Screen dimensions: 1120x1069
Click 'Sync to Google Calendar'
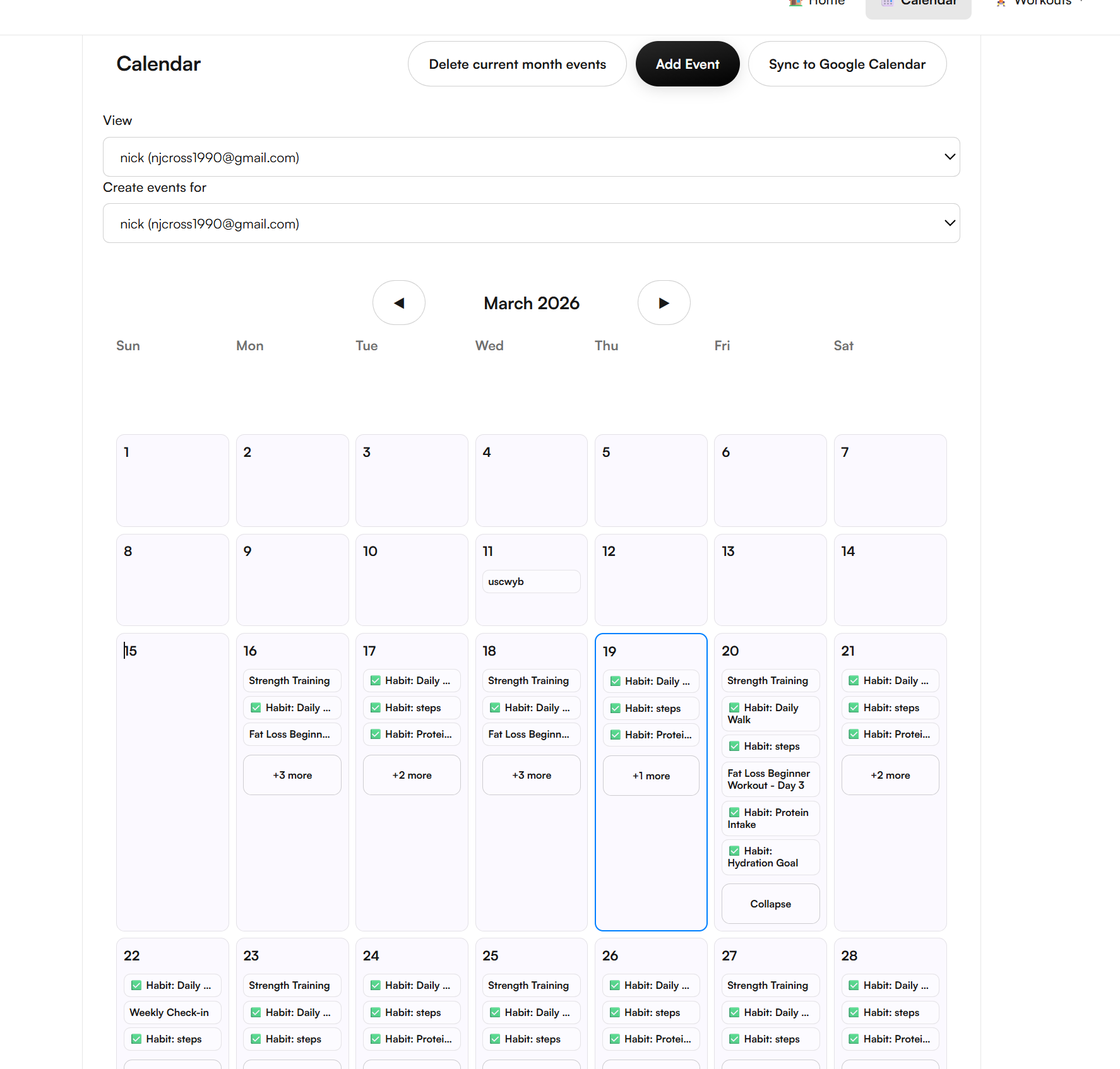coord(847,63)
